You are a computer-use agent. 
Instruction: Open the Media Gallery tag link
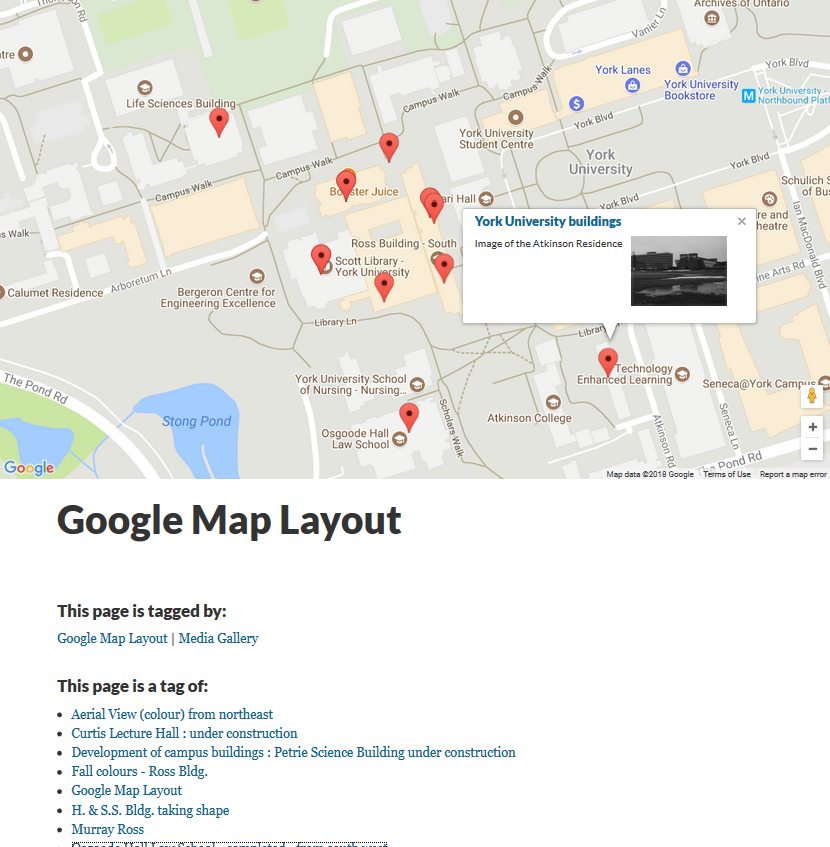coord(218,638)
